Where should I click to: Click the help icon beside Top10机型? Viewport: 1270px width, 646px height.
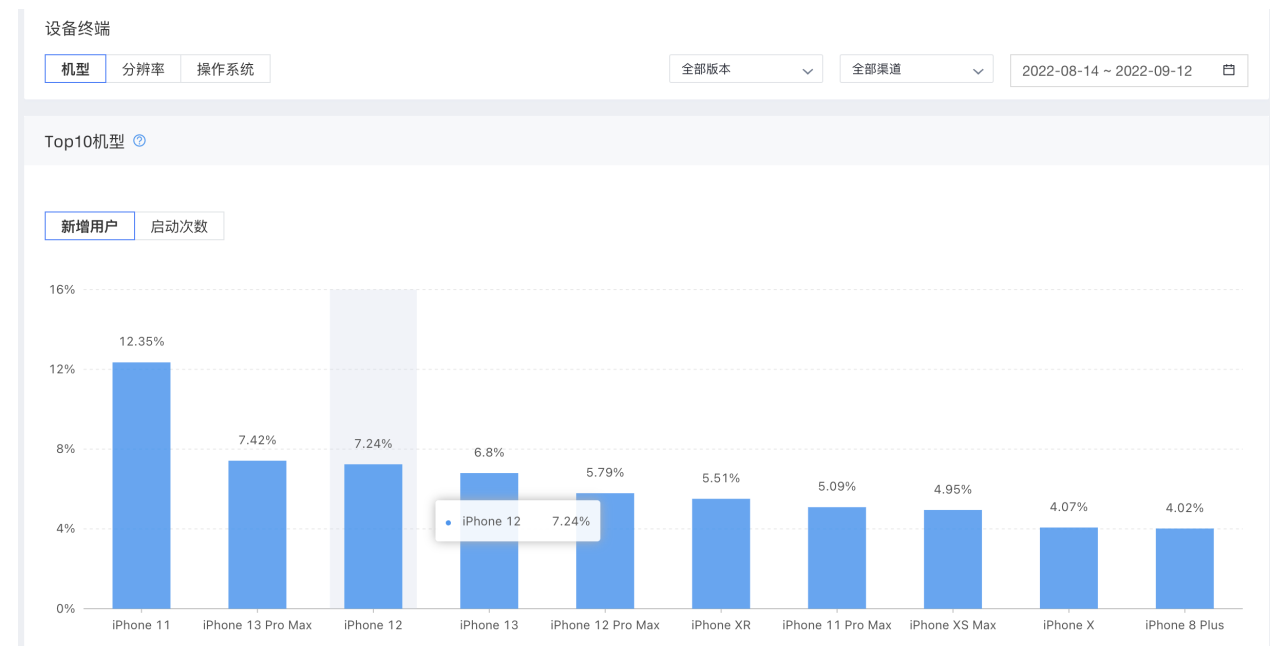(x=139, y=141)
